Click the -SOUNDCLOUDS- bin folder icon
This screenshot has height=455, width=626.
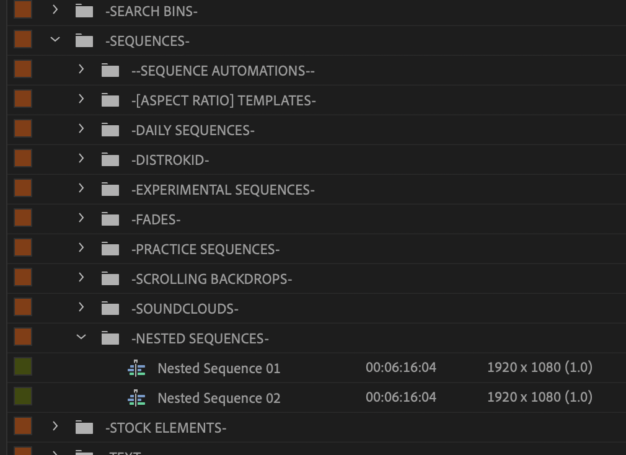(x=110, y=309)
